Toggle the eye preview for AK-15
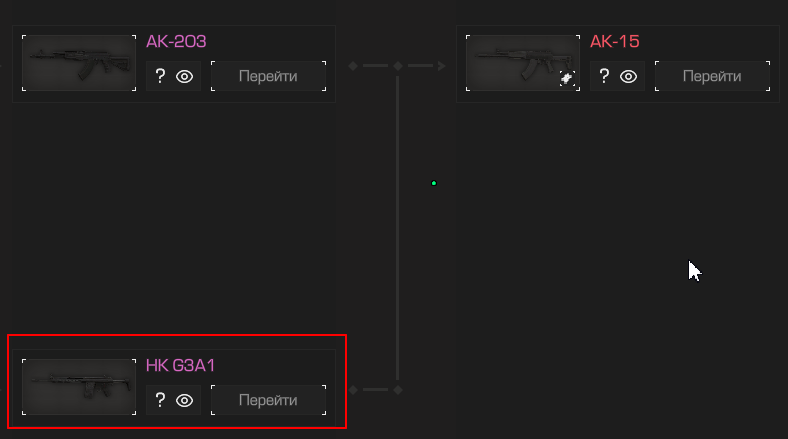Image resolution: width=788 pixels, height=439 pixels. click(628, 76)
